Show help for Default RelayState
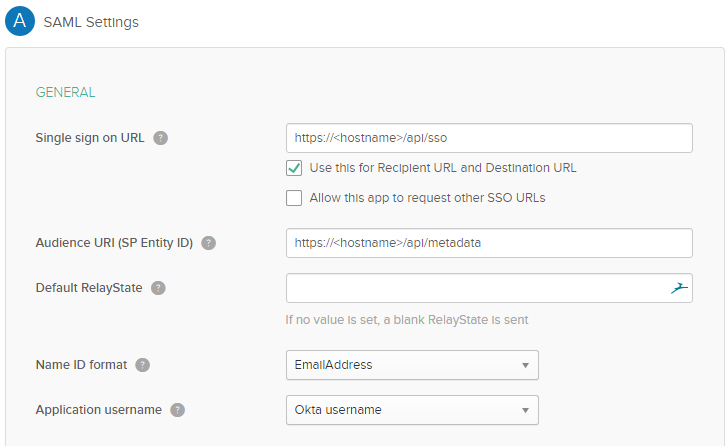 158,289
